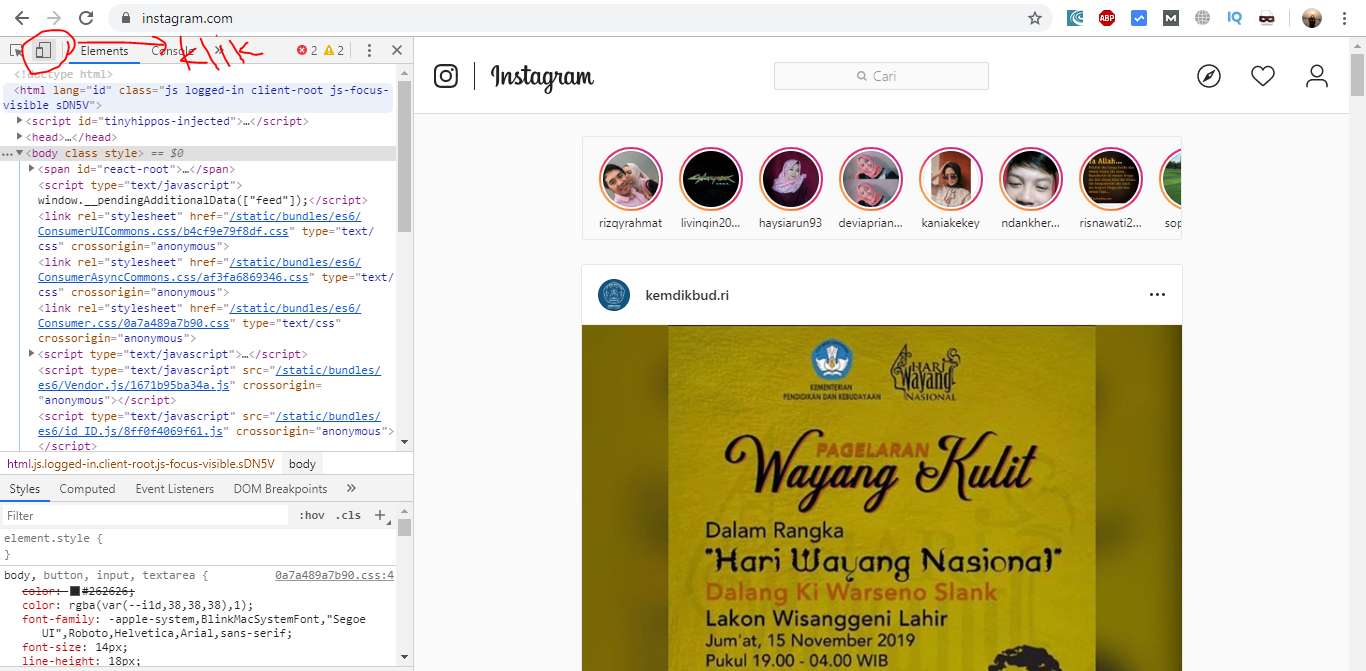Open the blue checkmark chart extension
The width and height of the screenshot is (1366, 671).
(x=1139, y=18)
